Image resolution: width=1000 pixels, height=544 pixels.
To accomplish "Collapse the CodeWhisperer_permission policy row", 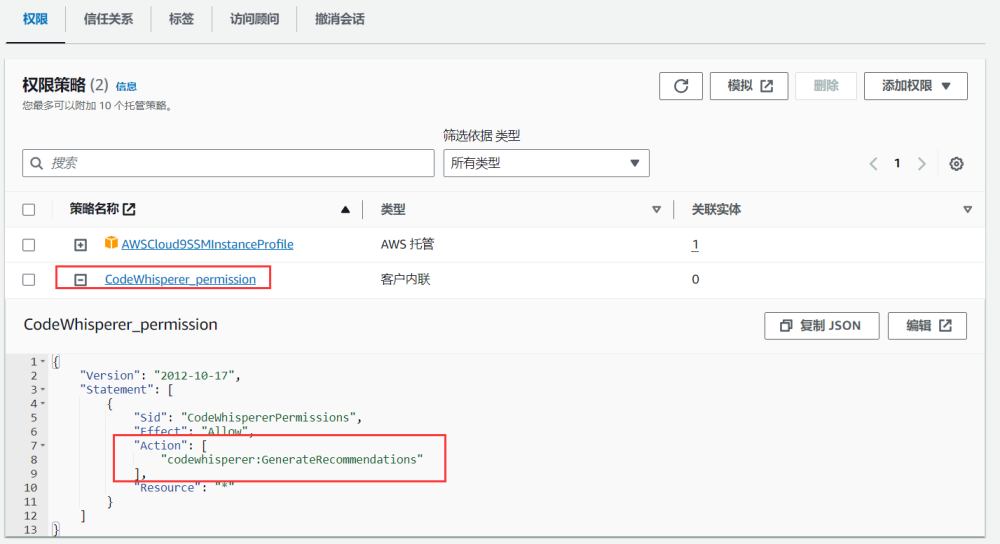I will coord(80,279).
